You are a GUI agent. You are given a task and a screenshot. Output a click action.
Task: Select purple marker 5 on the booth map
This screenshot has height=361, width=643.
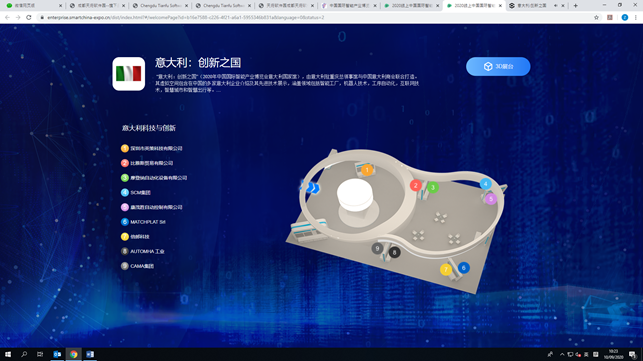tap(491, 199)
